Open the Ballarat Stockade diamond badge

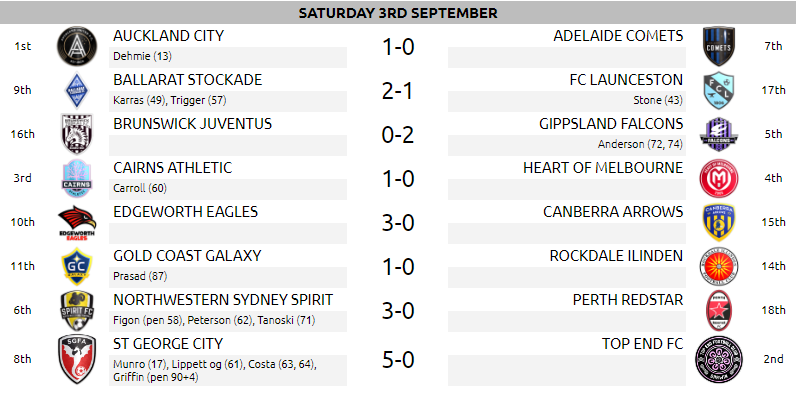(x=77, y=90)
